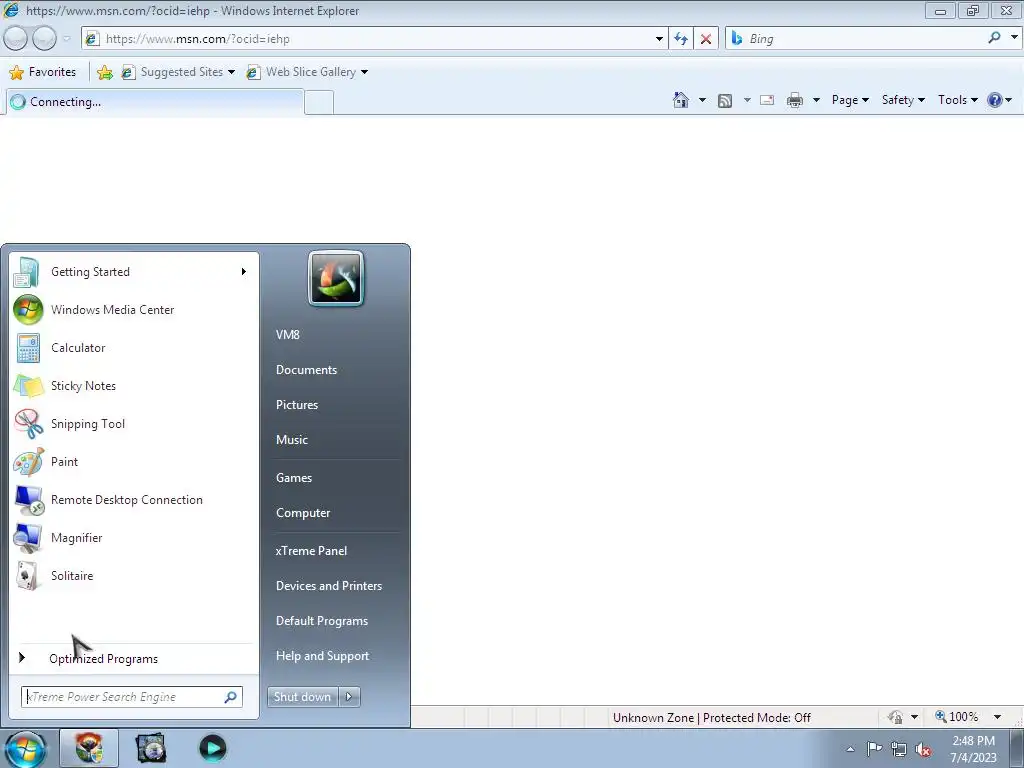
Task: Expand the Getting Started submenu arrow
Action: point(244,272)
